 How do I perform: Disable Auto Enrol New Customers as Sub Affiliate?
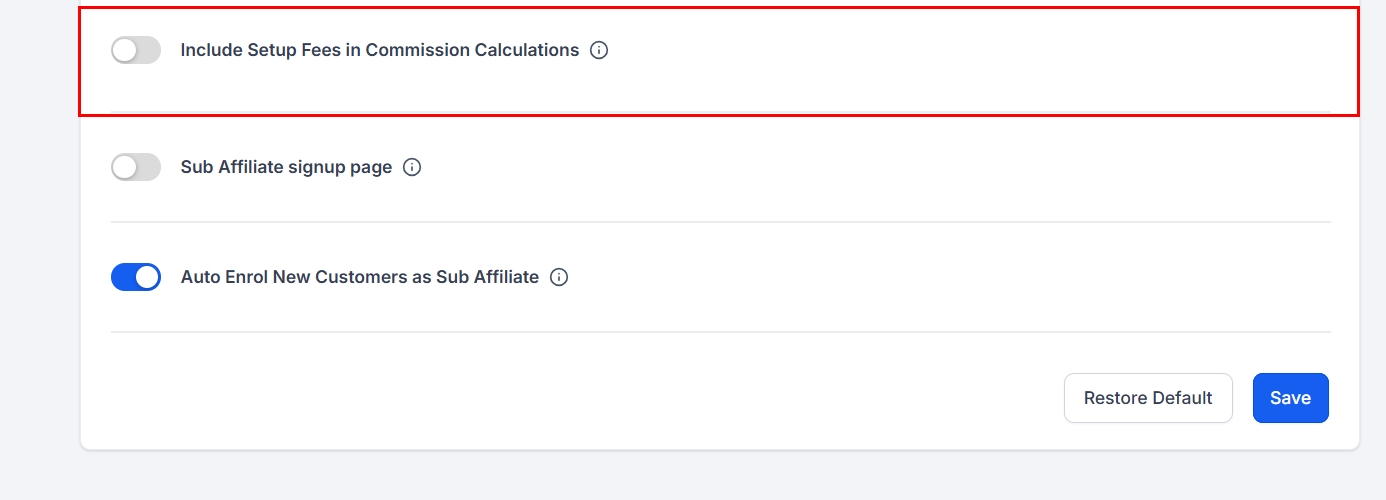(x=136, y=277)
